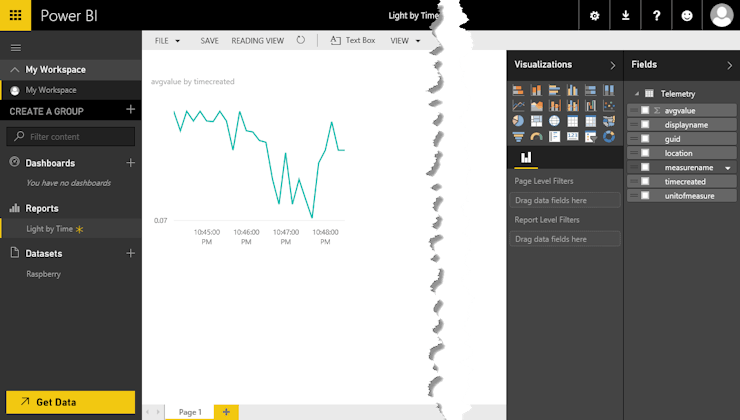740x420 pixels.
Task: Click the feedback smiley icon
Action: (687, 16)
